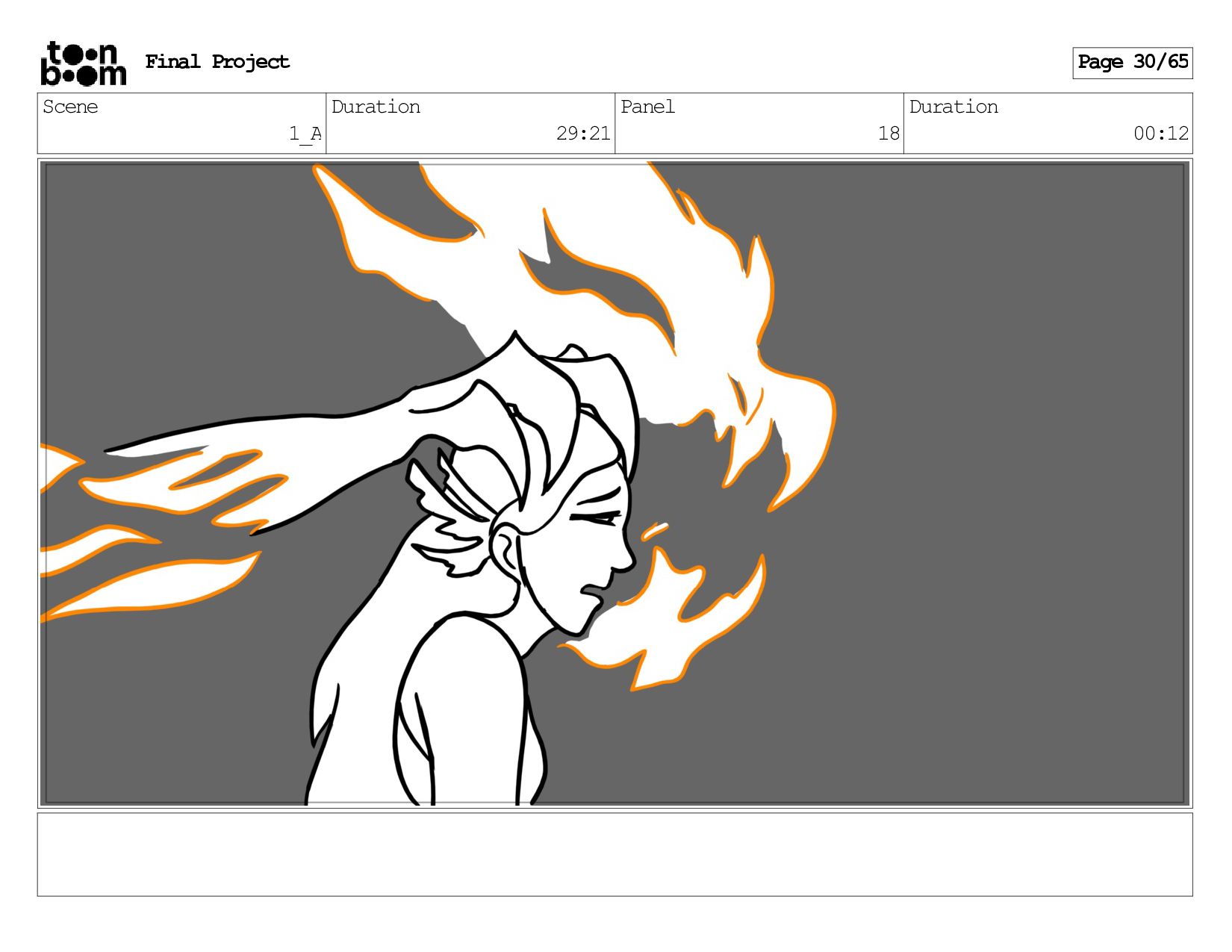Click the "Page 30/65" page indicator
1232x952 pixels.
tap(1132, 63)
